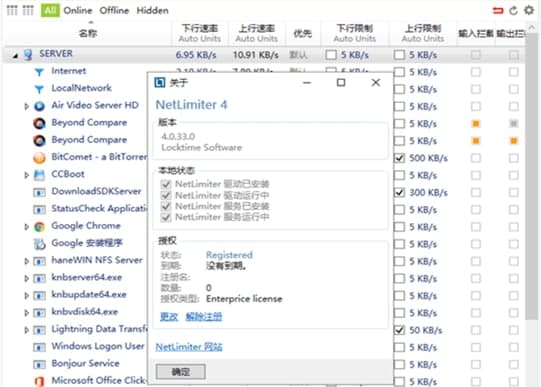Image resolution: width=541 pixels, height=387 pixels.
Task: Expand the Air Video Server HD node
Action: tap(26, 106)
